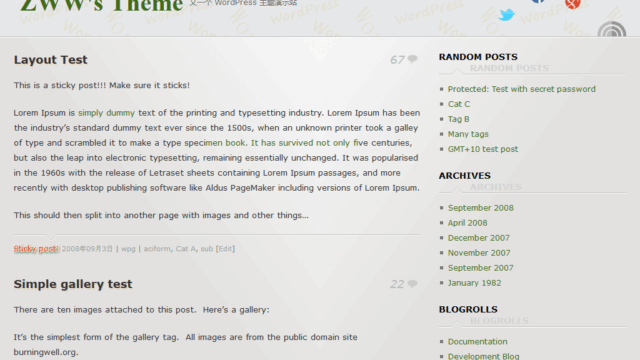Open the September 2008 archive
Screen dimensions: 640x360
(481, 208)
